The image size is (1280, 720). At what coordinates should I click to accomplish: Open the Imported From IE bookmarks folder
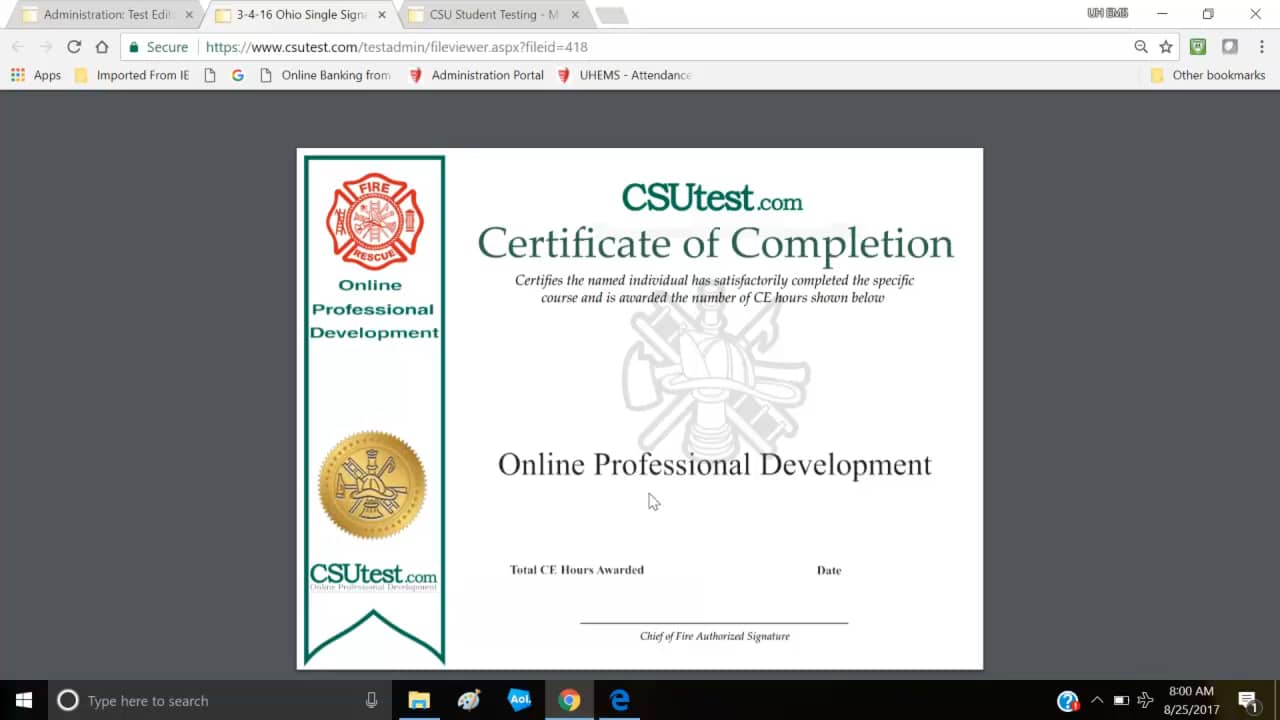click(131, 75)
